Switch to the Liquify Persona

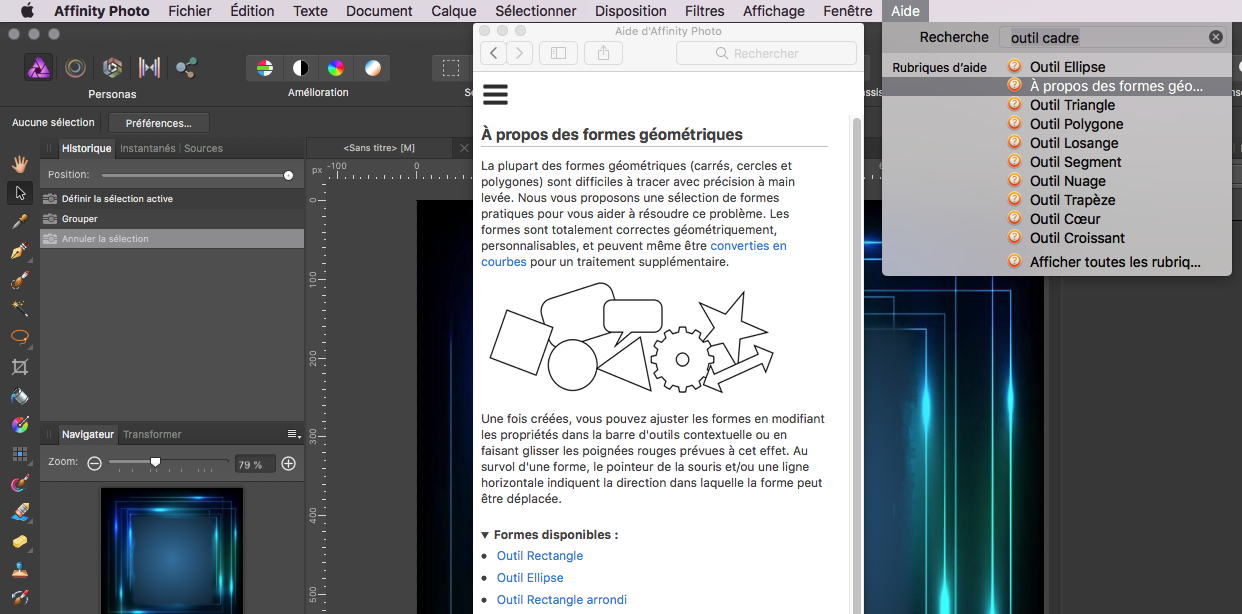click(x=75, y=68)
